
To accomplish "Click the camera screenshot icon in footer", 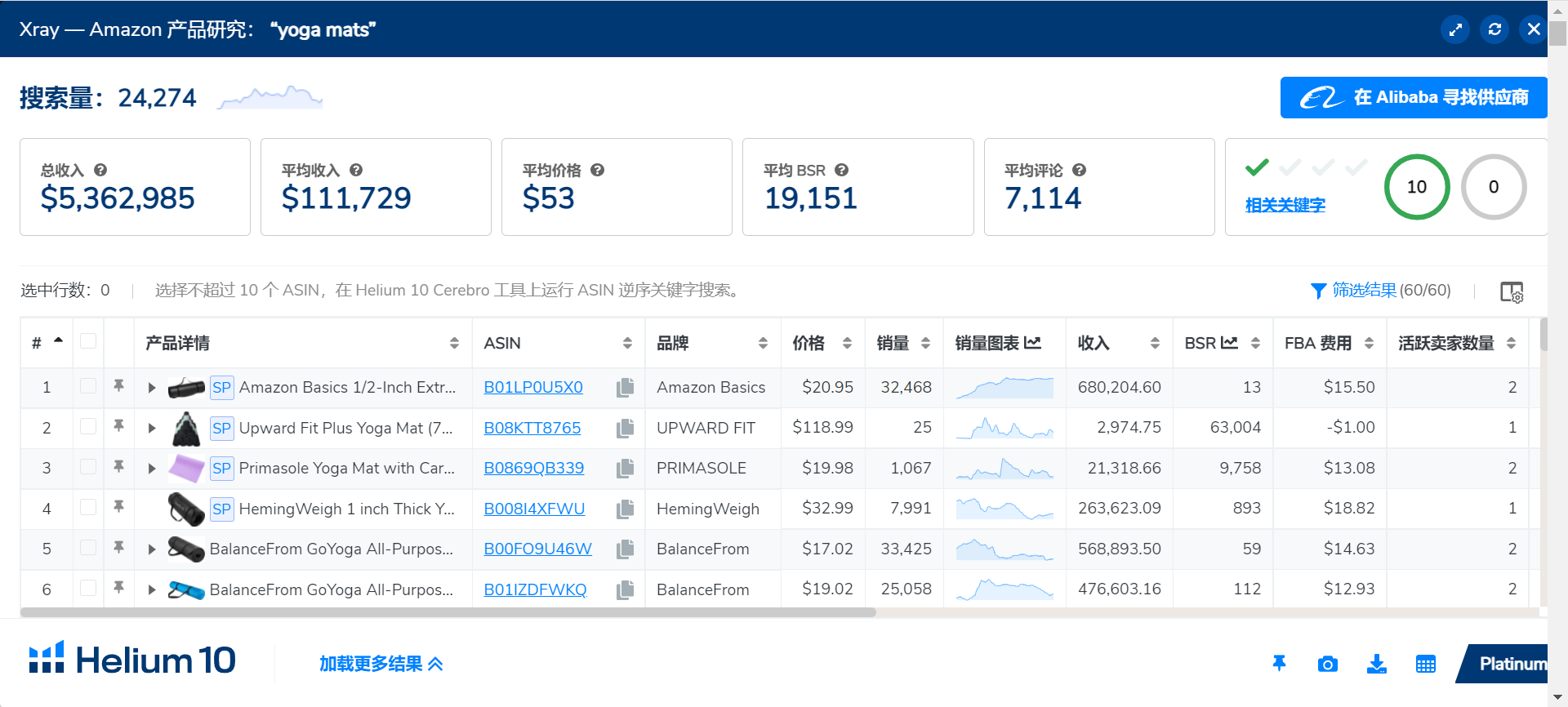I will [1327, 664].
